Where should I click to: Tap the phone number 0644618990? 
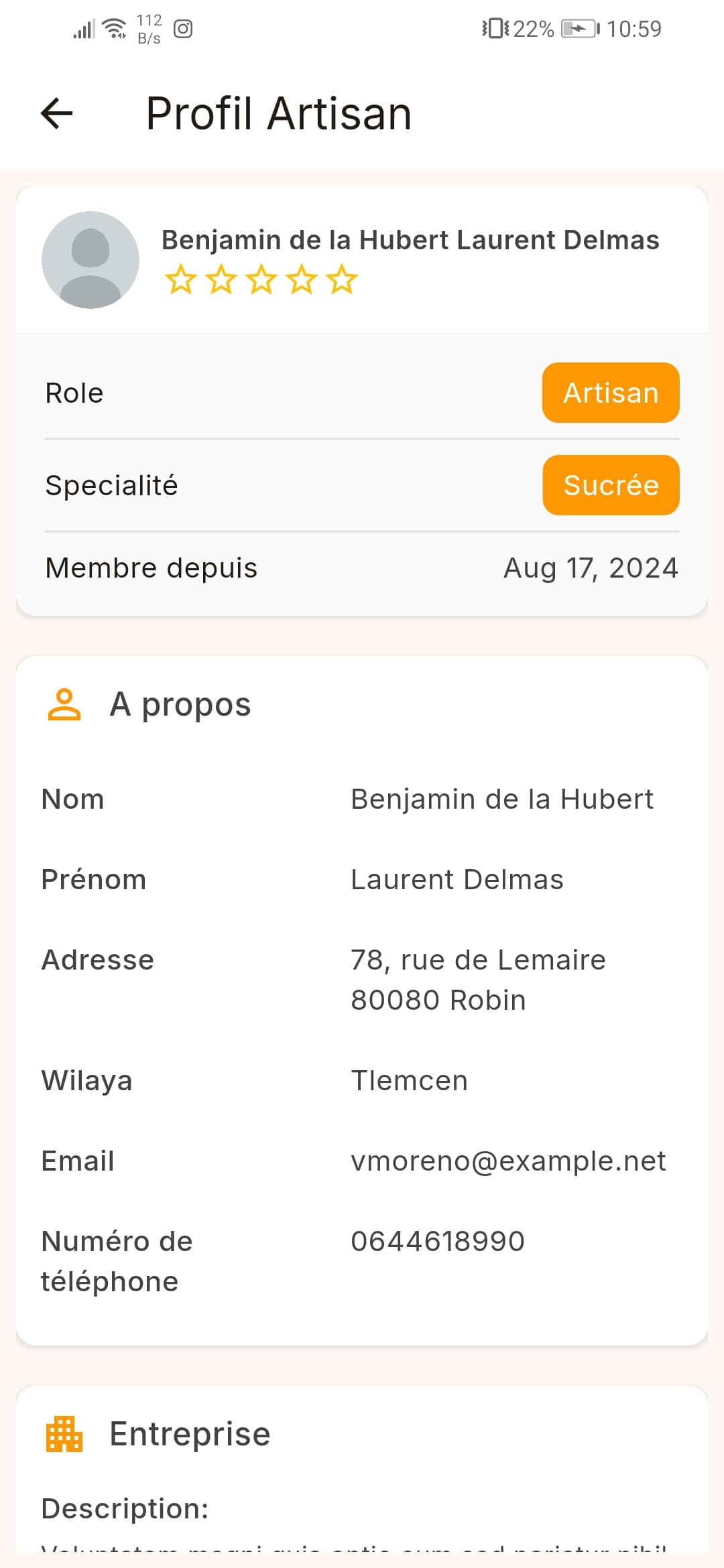tap(438, 1241)
